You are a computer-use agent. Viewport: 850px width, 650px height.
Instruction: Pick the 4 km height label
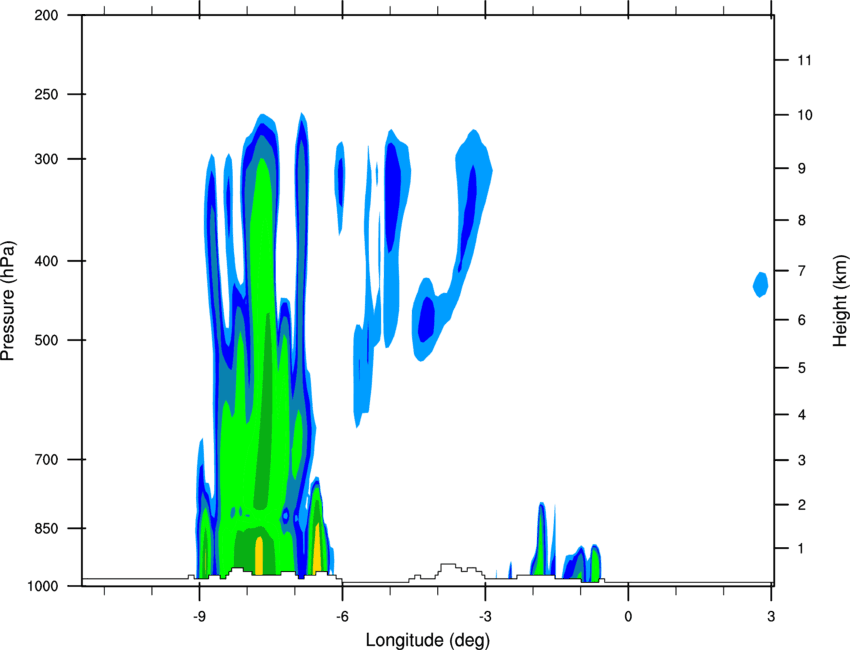(x=802, y=415)
